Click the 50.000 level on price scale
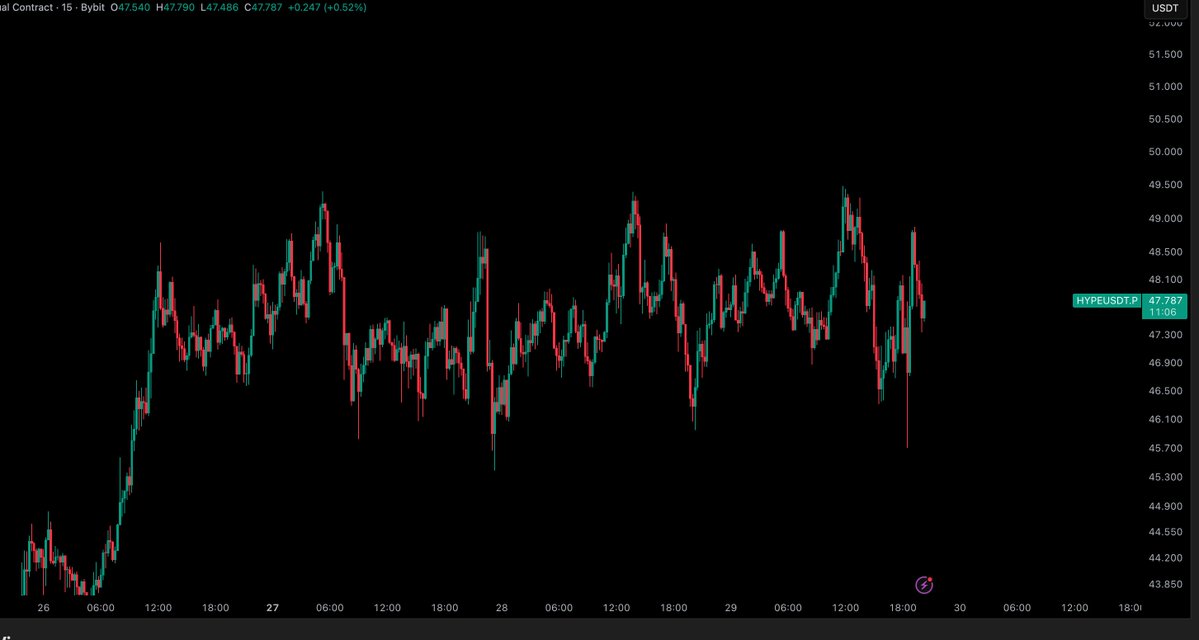 tap(1165, 152)
